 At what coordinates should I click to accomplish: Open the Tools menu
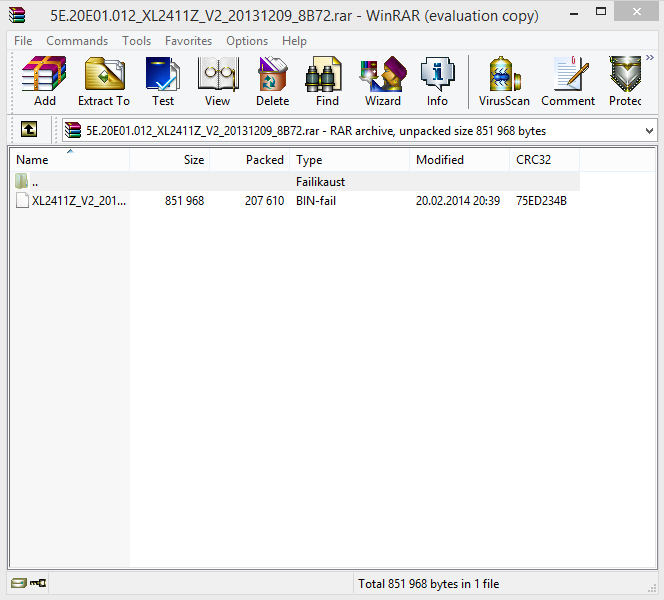tap(136, 41)
